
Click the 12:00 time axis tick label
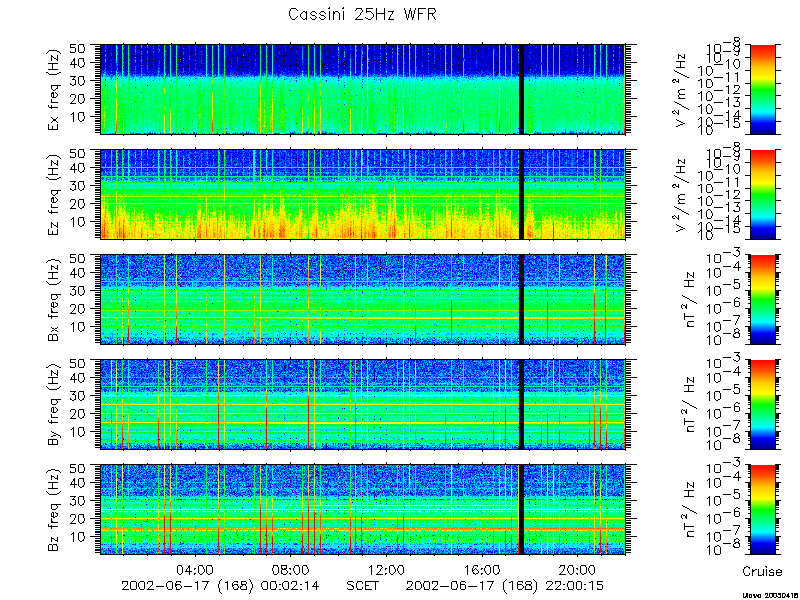click(x=386, y=569)
